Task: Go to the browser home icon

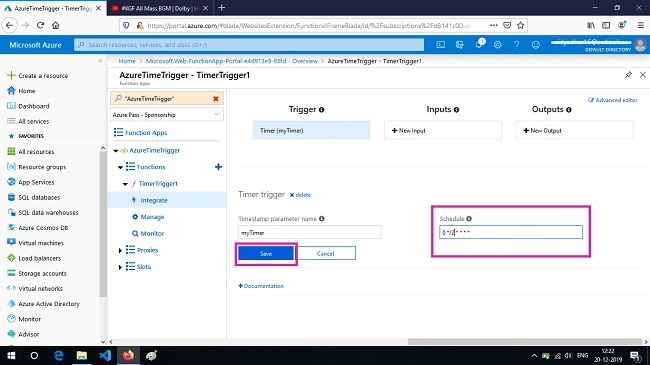Action: point(56,25)
